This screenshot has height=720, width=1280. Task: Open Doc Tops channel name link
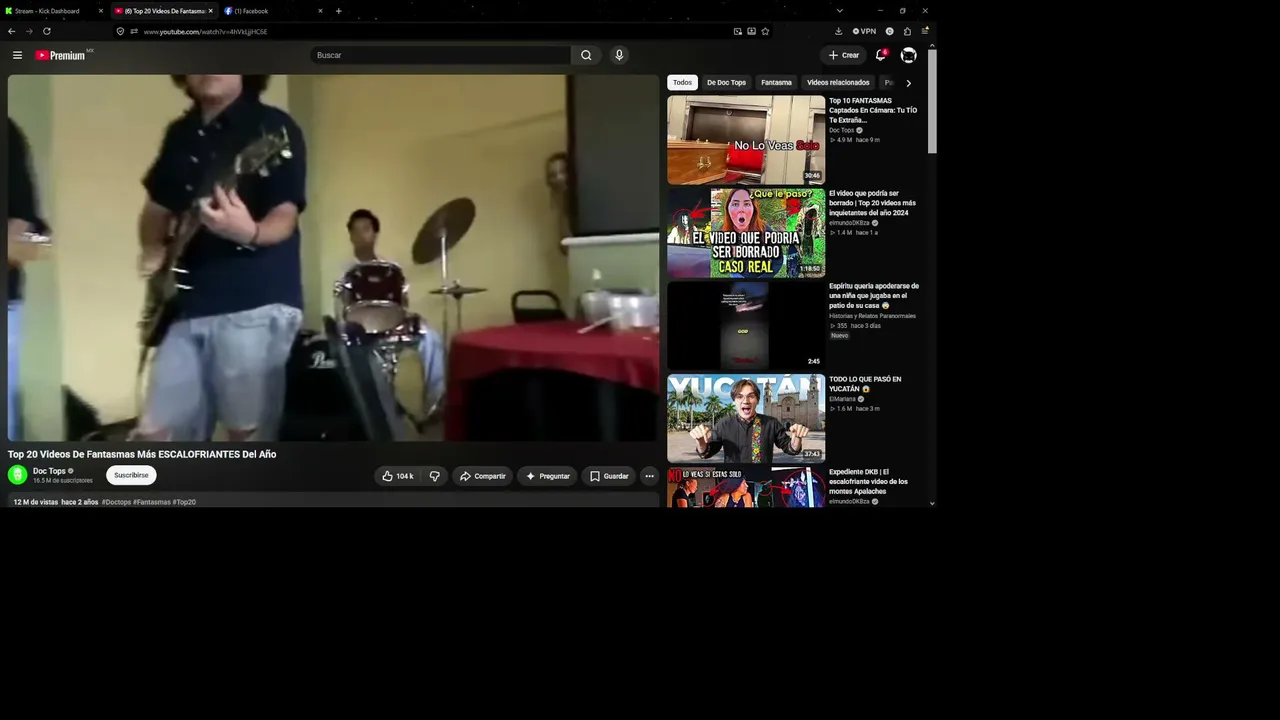point(49,471)
